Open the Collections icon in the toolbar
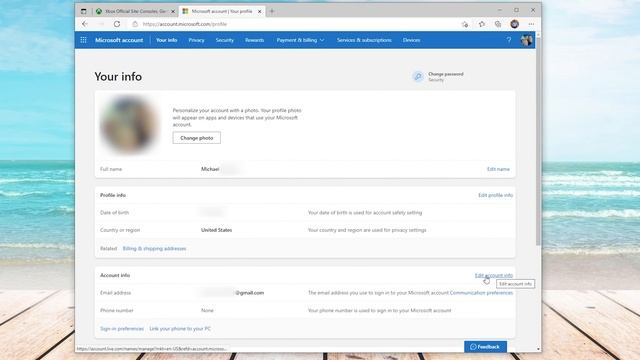This screenshot has height=360, width=640. coord(498,24)
